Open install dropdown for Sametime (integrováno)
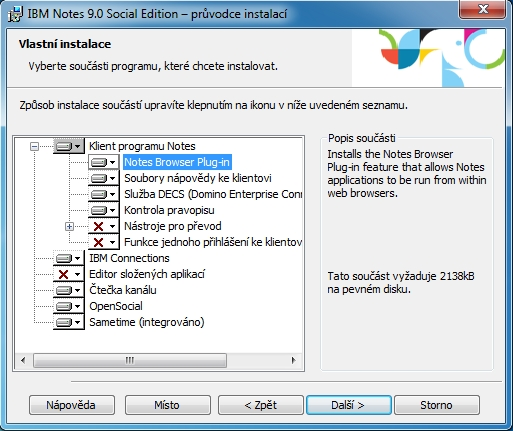Image resolution: width=513 pixels, height=431 pixels. click(69, 322)
